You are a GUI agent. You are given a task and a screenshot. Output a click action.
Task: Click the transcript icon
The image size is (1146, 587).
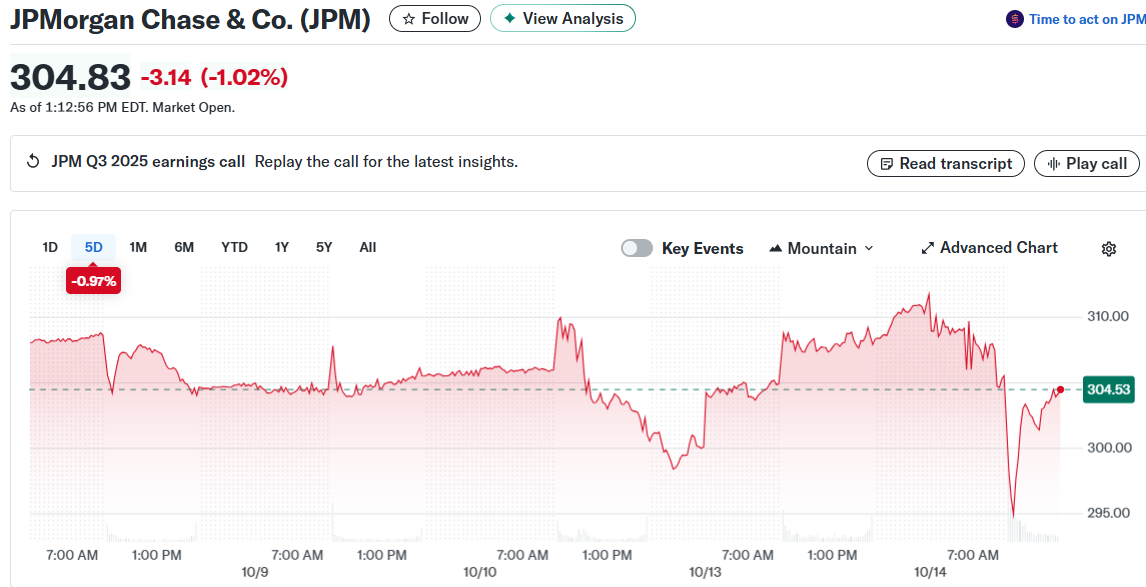(x=885, y=164)
